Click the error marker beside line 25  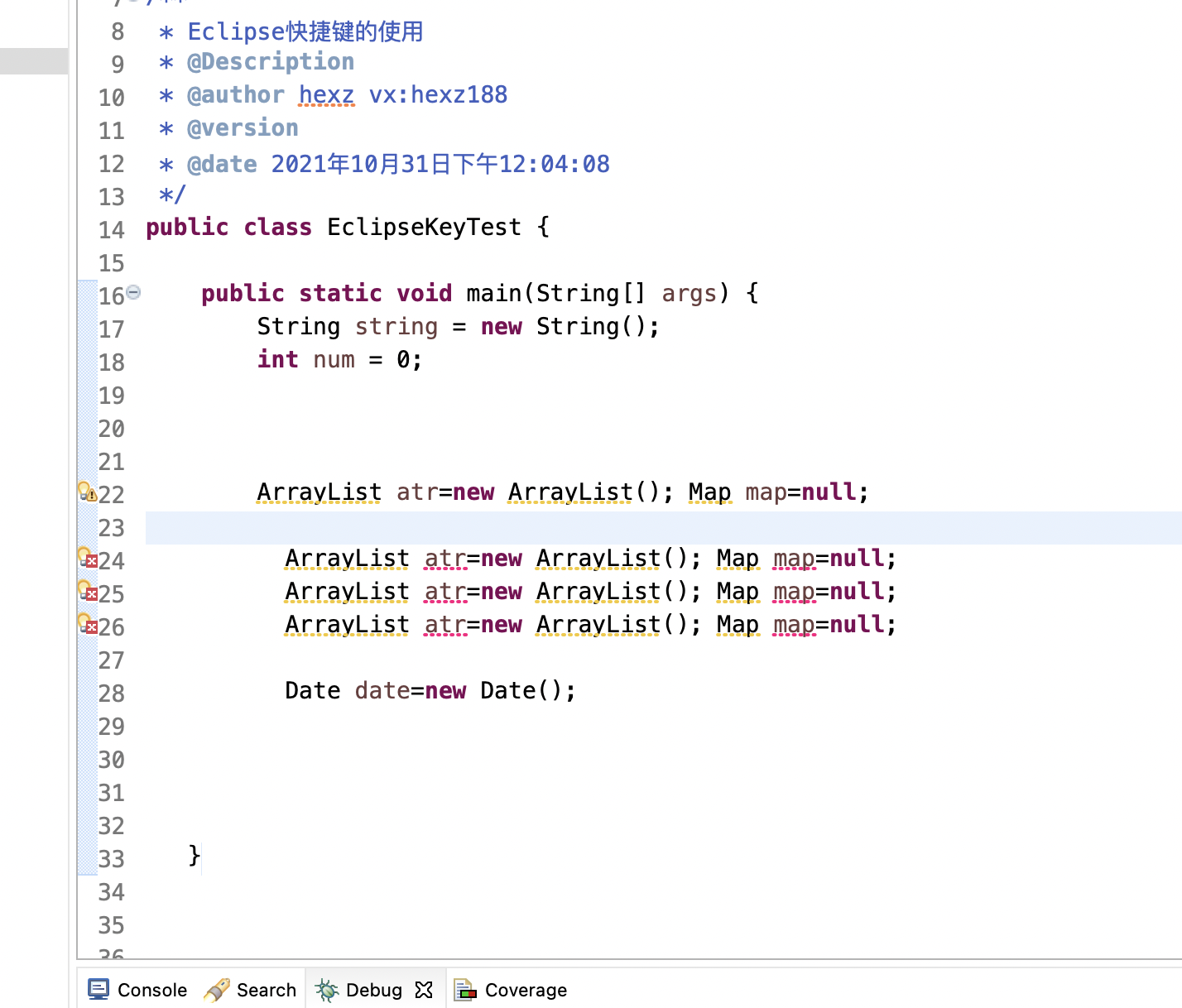[x=88, y=592]
